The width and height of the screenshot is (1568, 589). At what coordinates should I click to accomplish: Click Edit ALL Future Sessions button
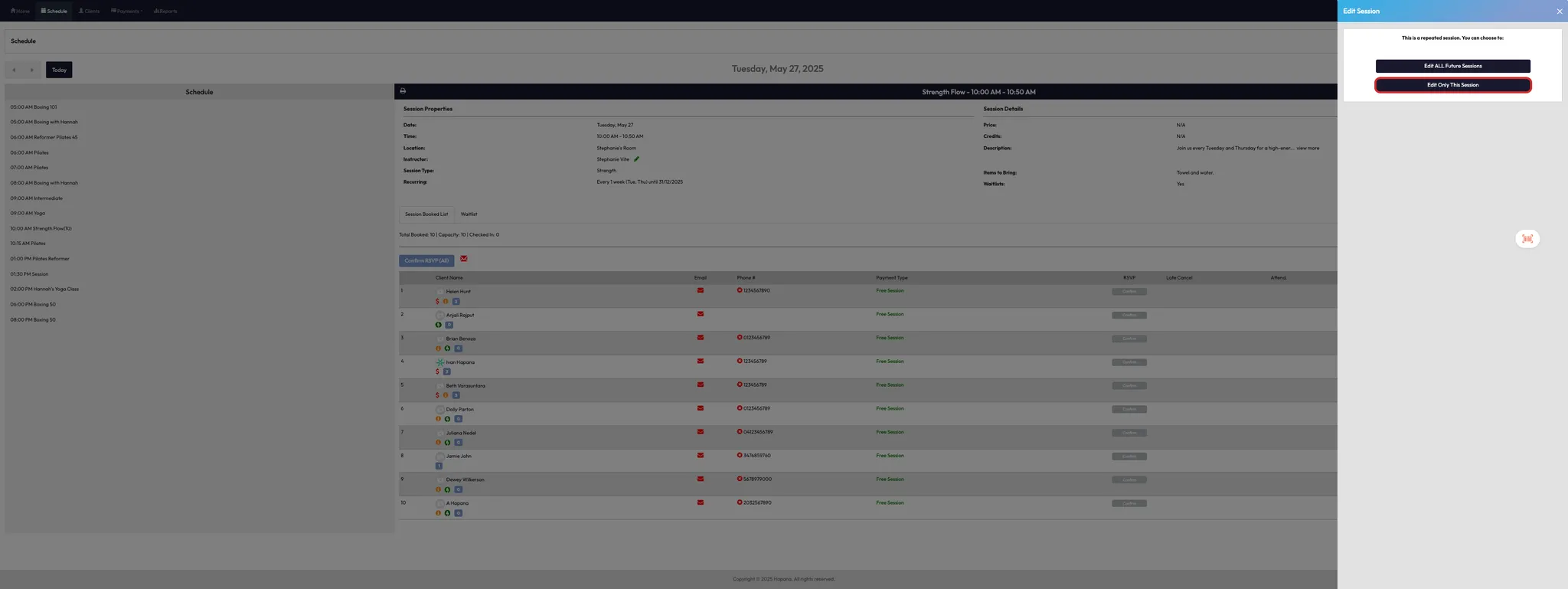(1452, 67)
